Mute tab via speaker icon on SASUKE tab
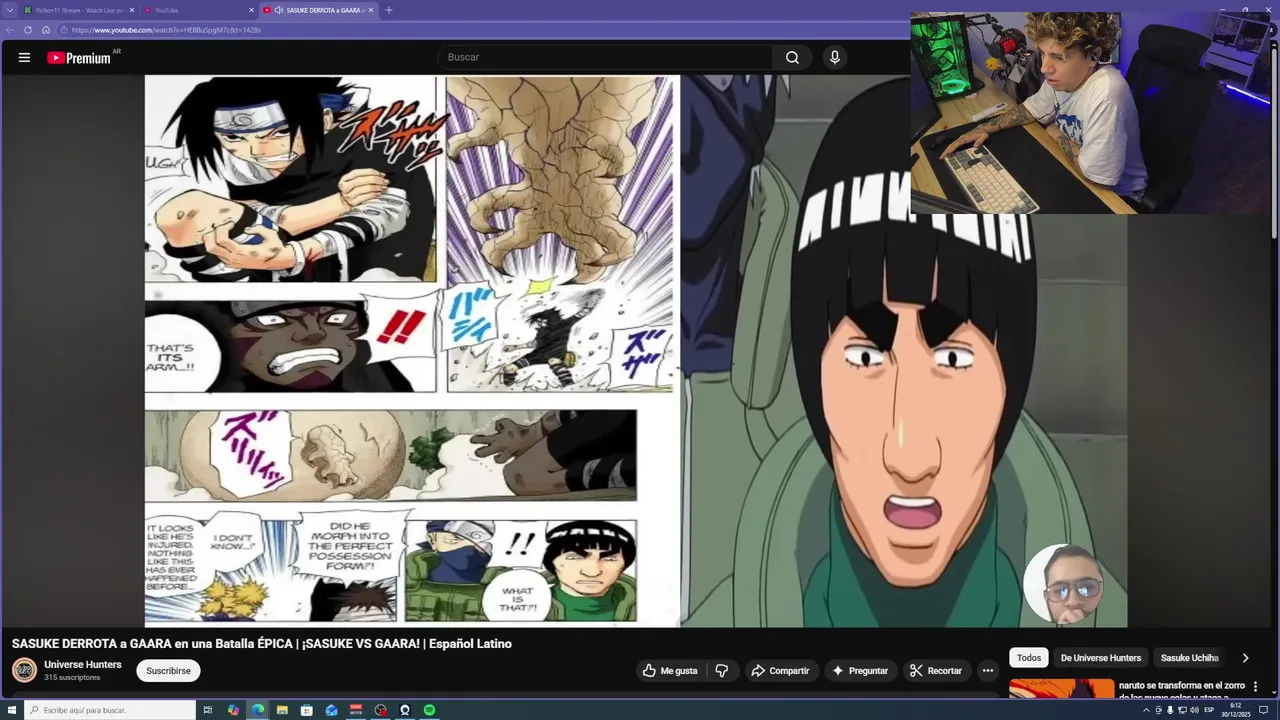 pyautogui.click(x=278, y=10)
